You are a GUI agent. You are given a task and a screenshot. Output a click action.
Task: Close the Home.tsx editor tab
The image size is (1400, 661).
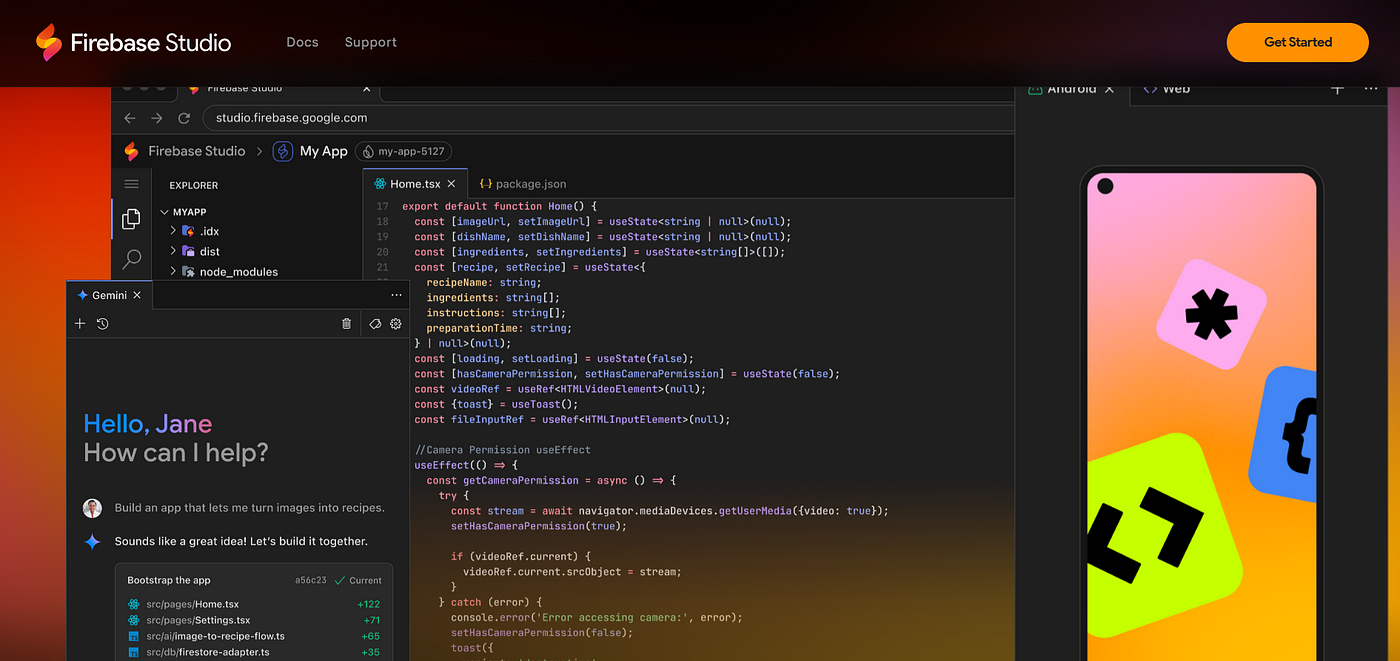tap(451, 184)
